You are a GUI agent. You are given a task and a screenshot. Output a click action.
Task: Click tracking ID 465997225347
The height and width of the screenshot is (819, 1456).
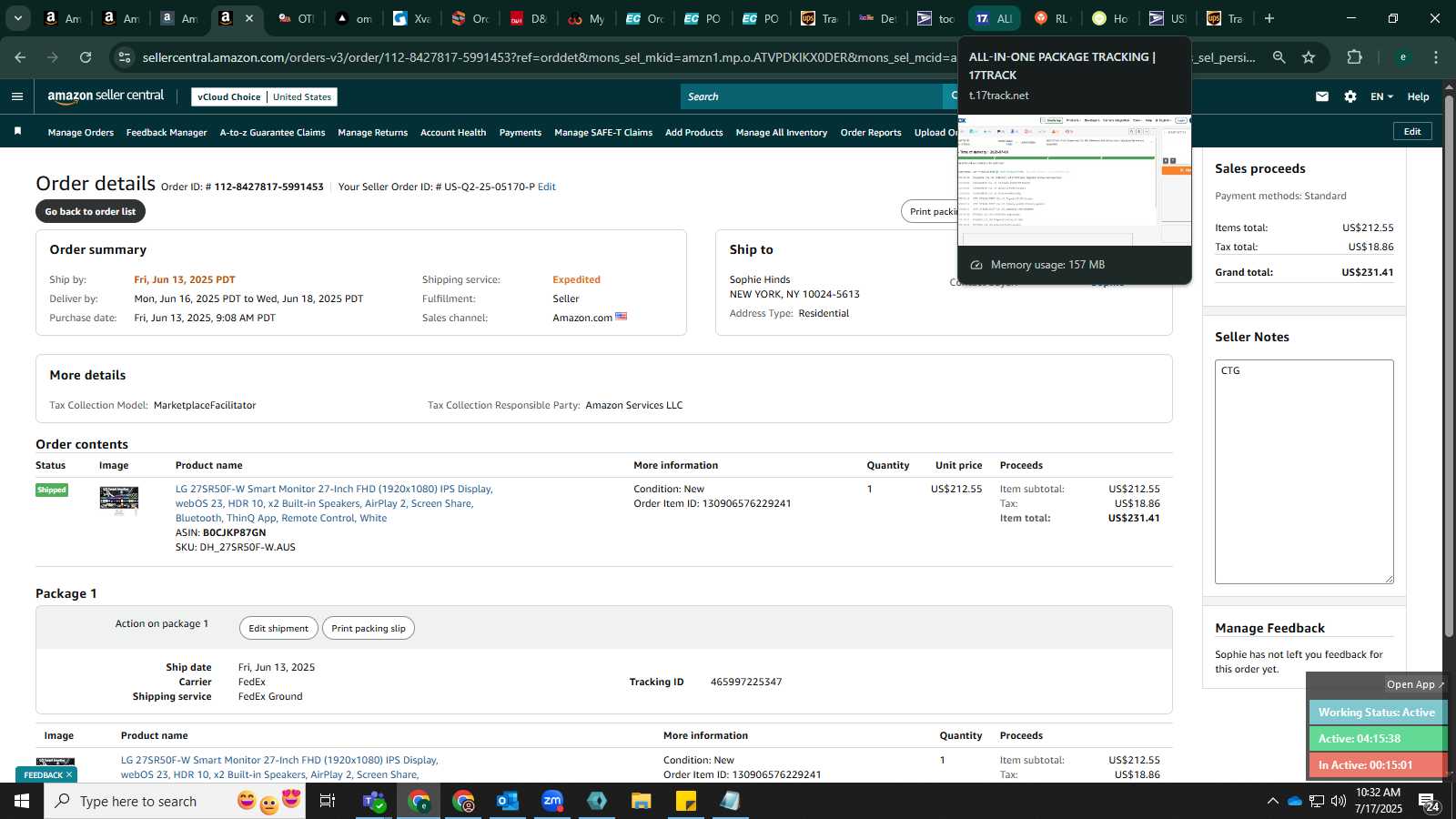746,682
